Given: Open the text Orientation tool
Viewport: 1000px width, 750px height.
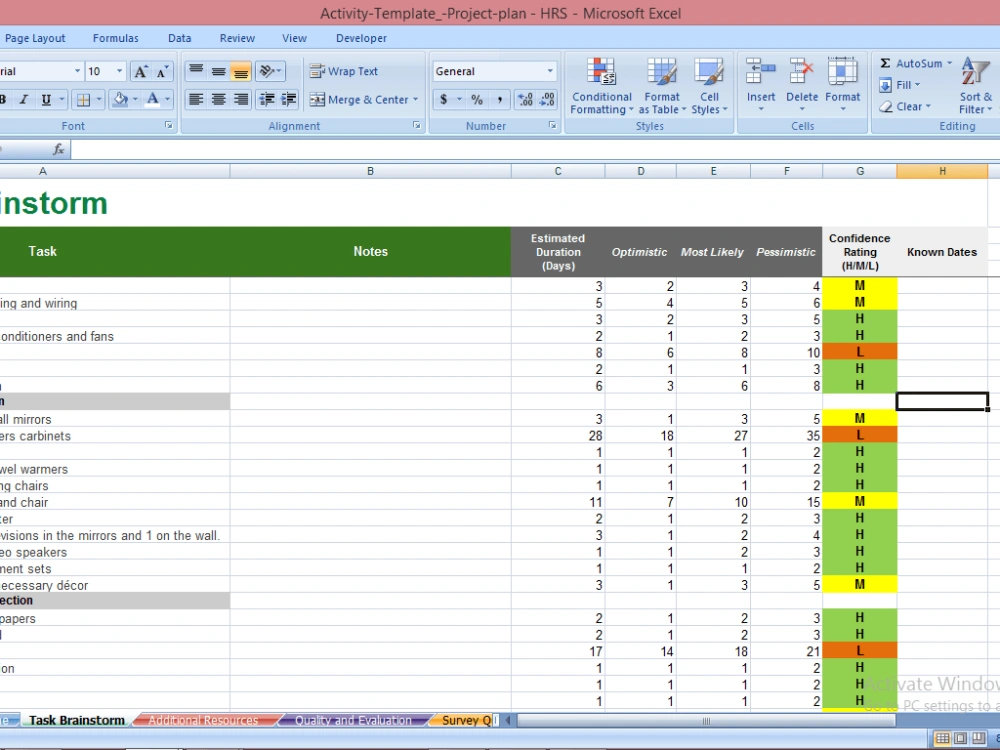Looking at the screenshot, I should pyautogui.click(x=270, y=71).
